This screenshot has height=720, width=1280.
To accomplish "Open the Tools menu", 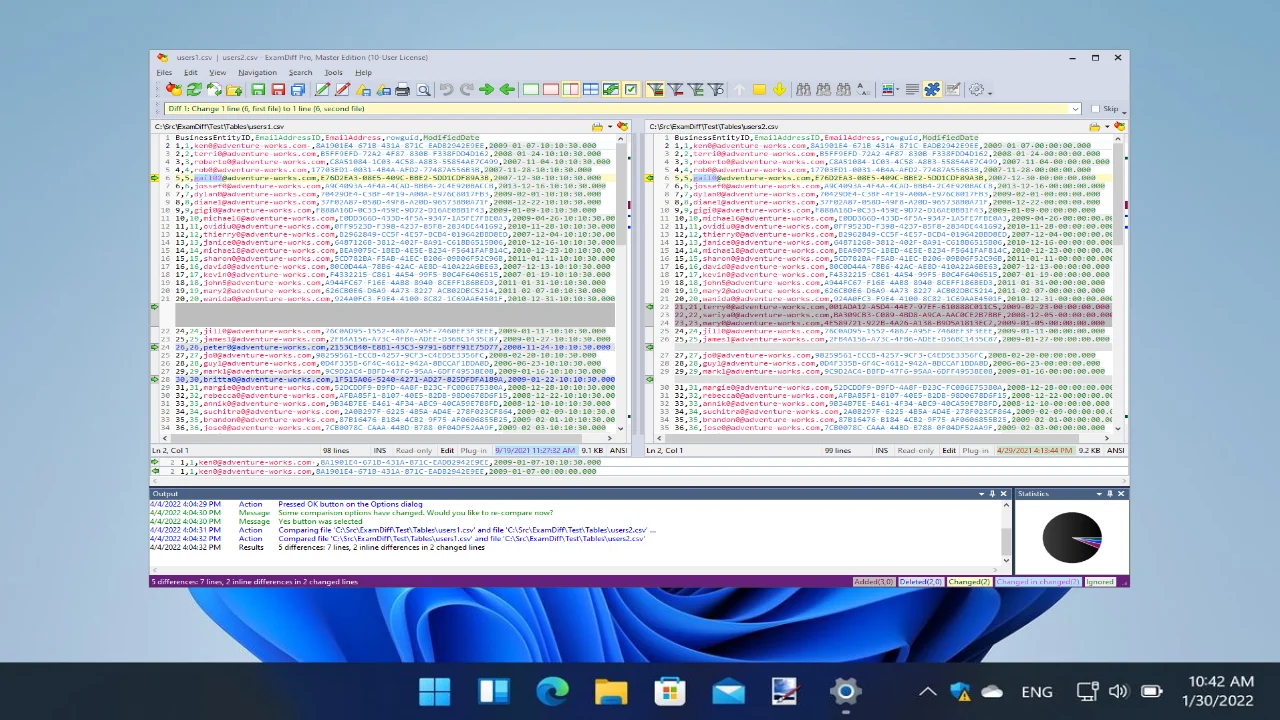I will (x=334, y=72).
